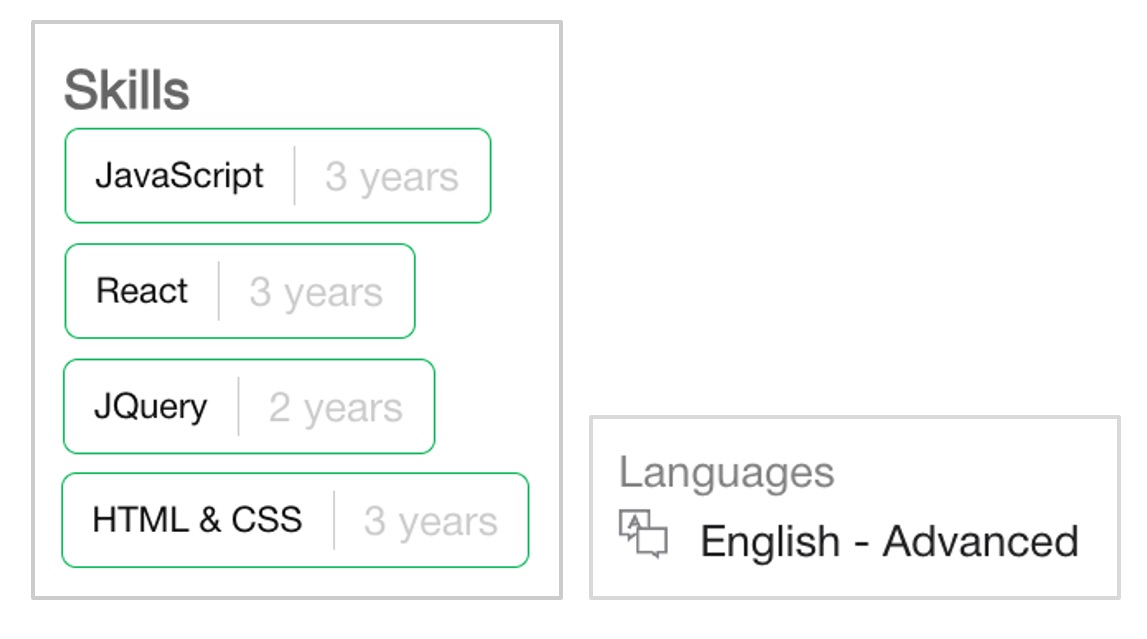Click "3 years" in the JavaScript tag
Screen dimensions: 1147x639
point(392,177)
